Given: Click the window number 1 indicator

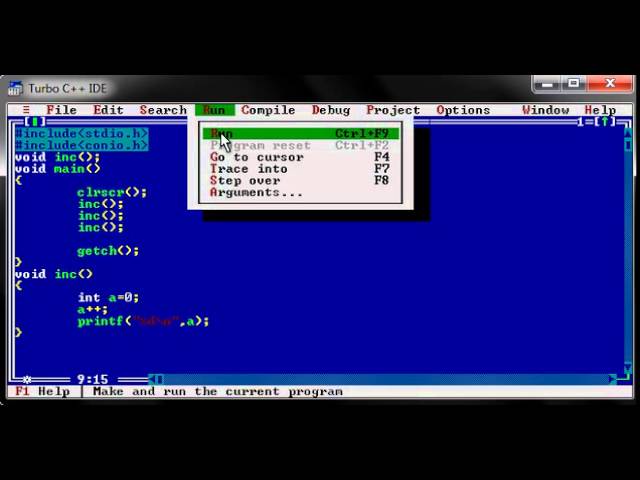Looking at the screenshot, I should [x=581, y=122].
